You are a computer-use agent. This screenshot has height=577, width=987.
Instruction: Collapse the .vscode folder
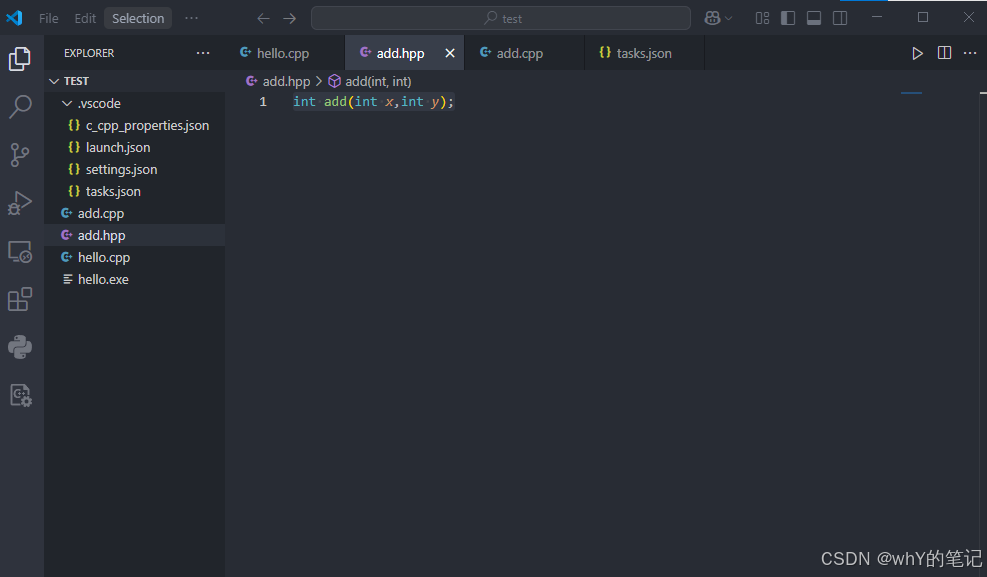[135, 103]
